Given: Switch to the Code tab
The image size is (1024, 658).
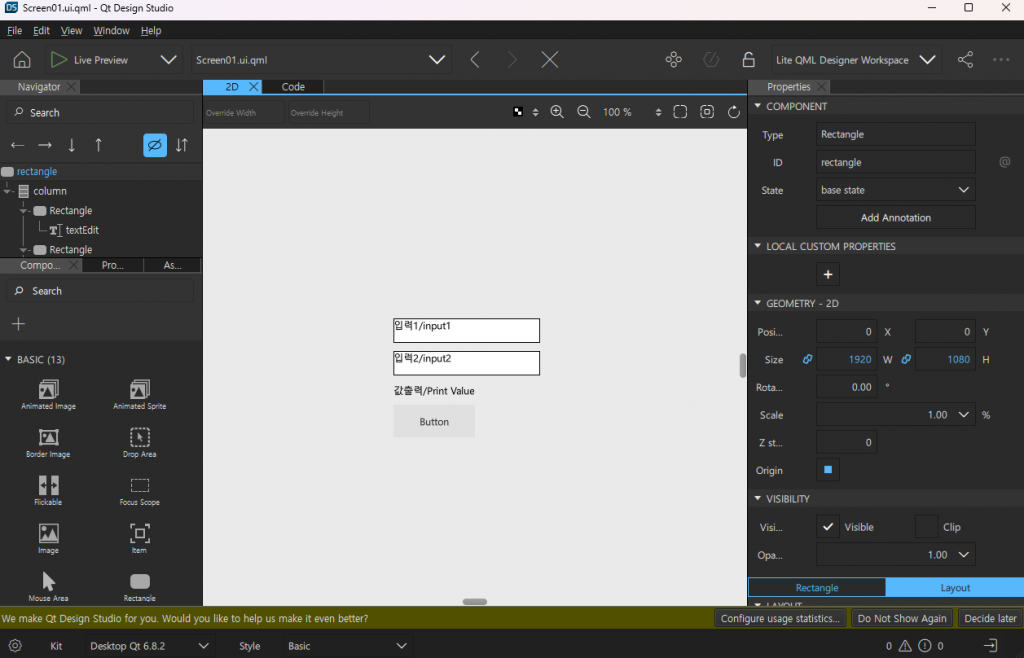Looking at the screenshot, I should coord(293,87).
